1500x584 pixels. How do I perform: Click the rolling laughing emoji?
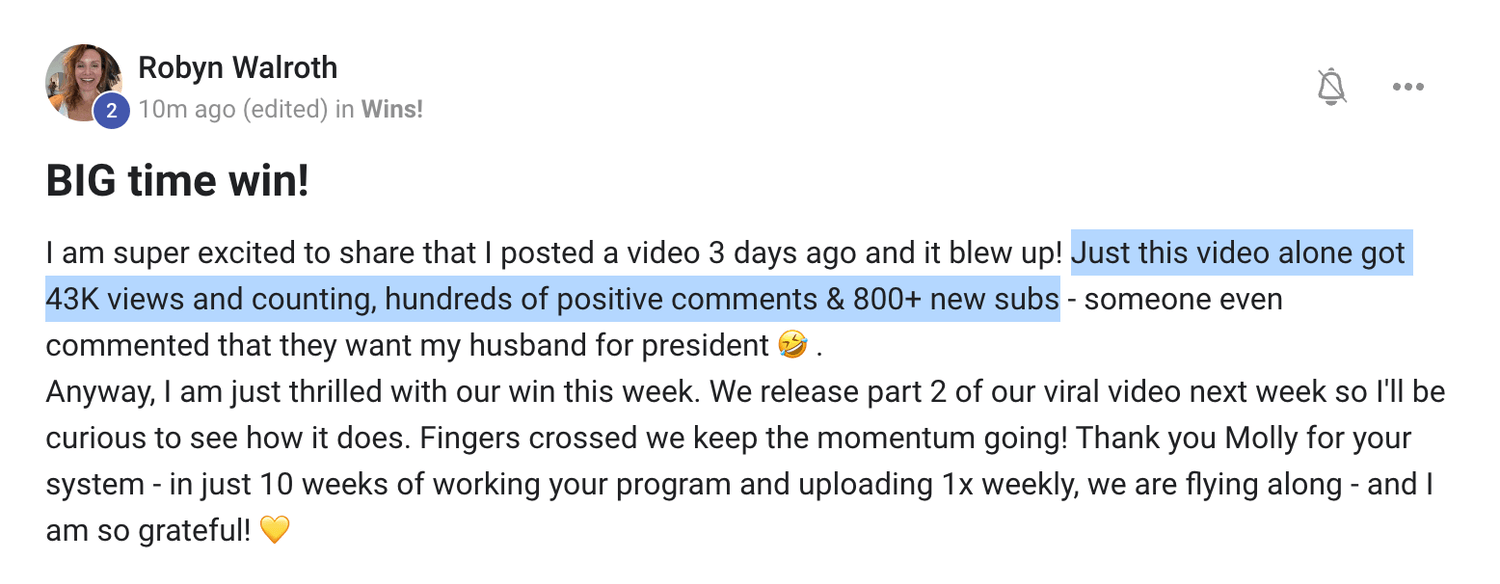tap(790, 346)
